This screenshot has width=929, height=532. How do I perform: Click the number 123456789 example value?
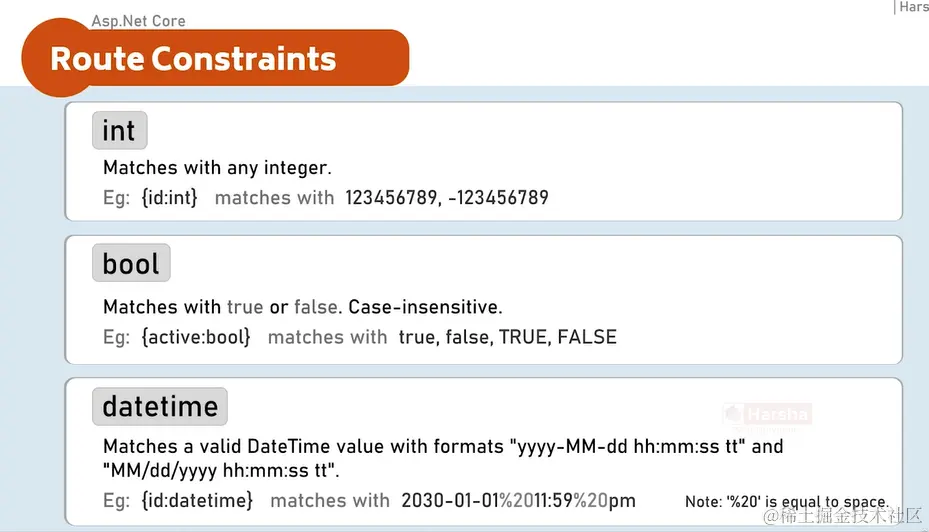[391, 197]
